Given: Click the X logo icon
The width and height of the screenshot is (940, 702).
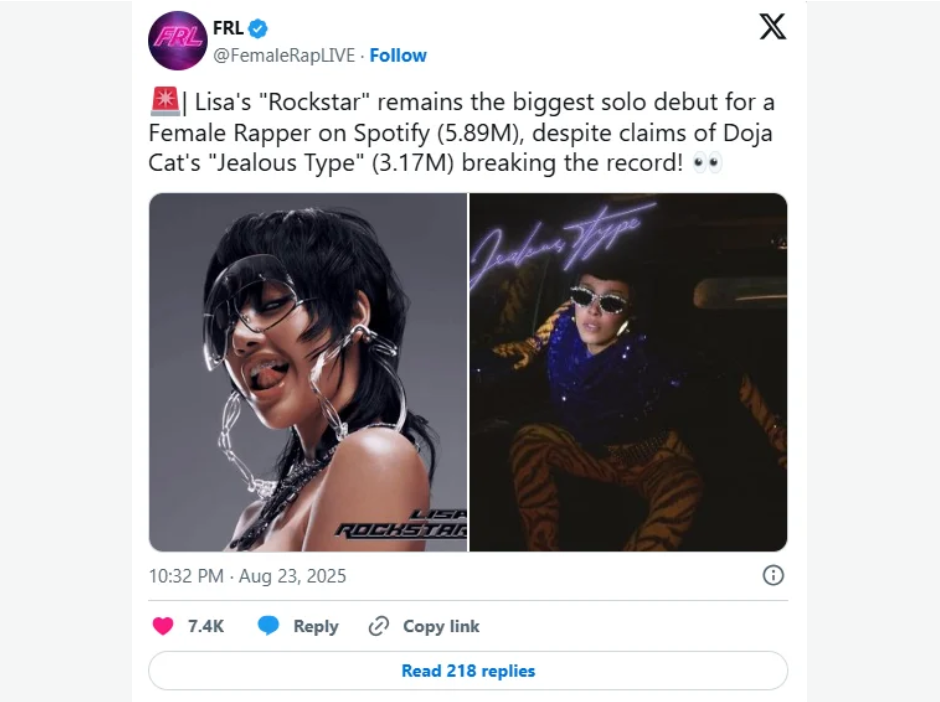Looking at the screenshot, I should point(773,27).
